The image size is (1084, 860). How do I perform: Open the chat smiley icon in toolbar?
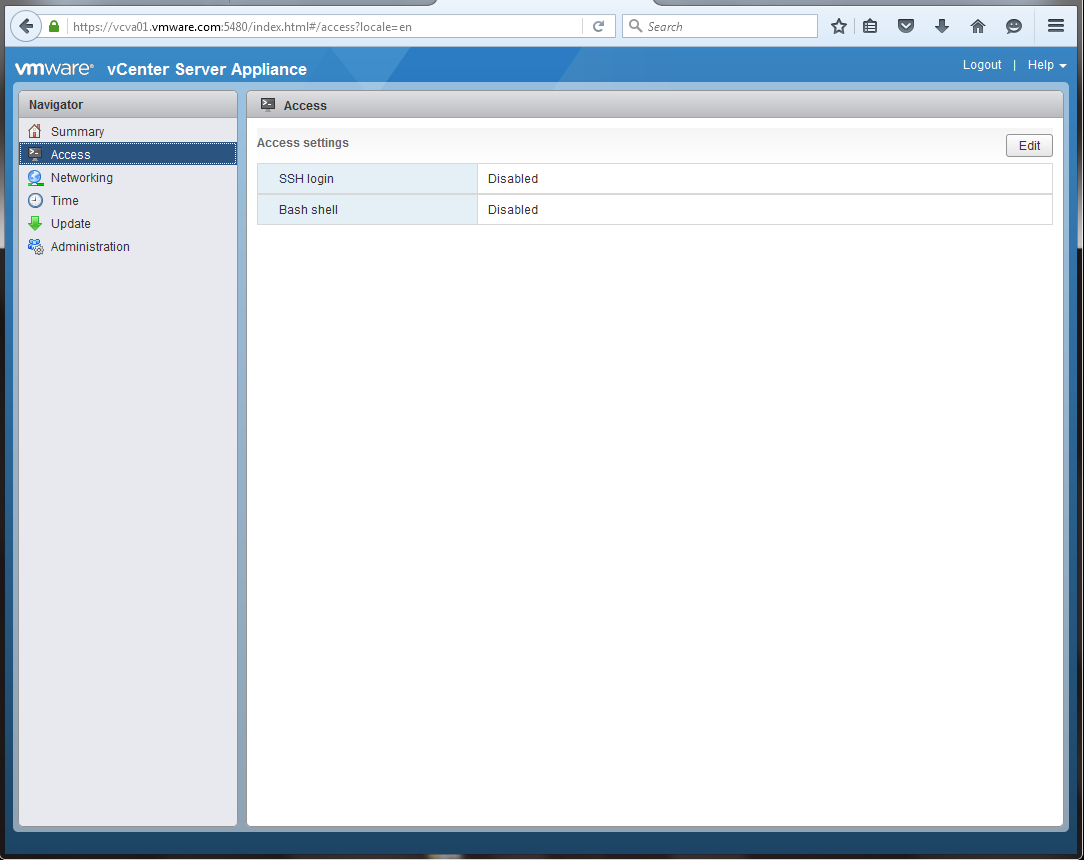tap(1013, 26)
